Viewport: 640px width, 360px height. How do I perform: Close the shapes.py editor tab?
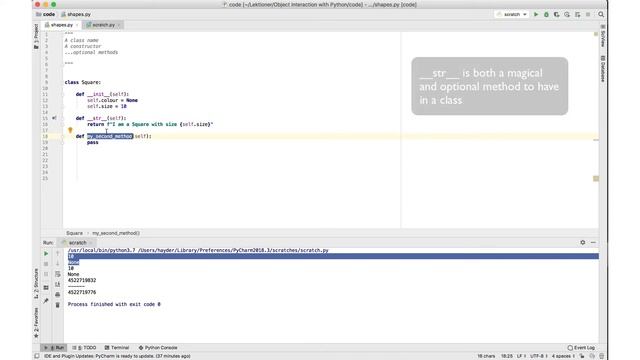[x=77, y=25]
